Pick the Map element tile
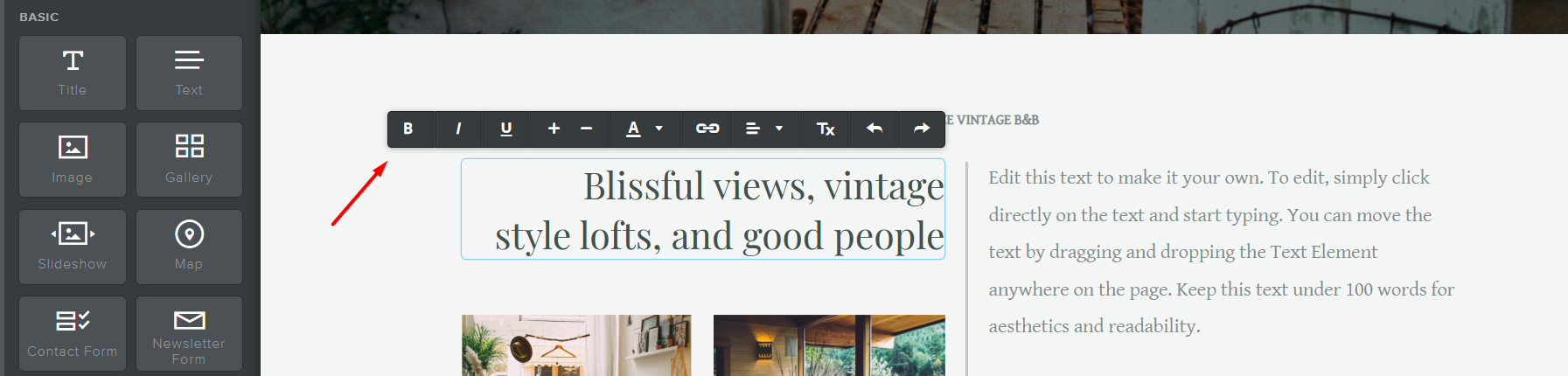Image resolution: width=1568 pixels, height=376 pixels. pyautogui.click(x=189, y=247)
